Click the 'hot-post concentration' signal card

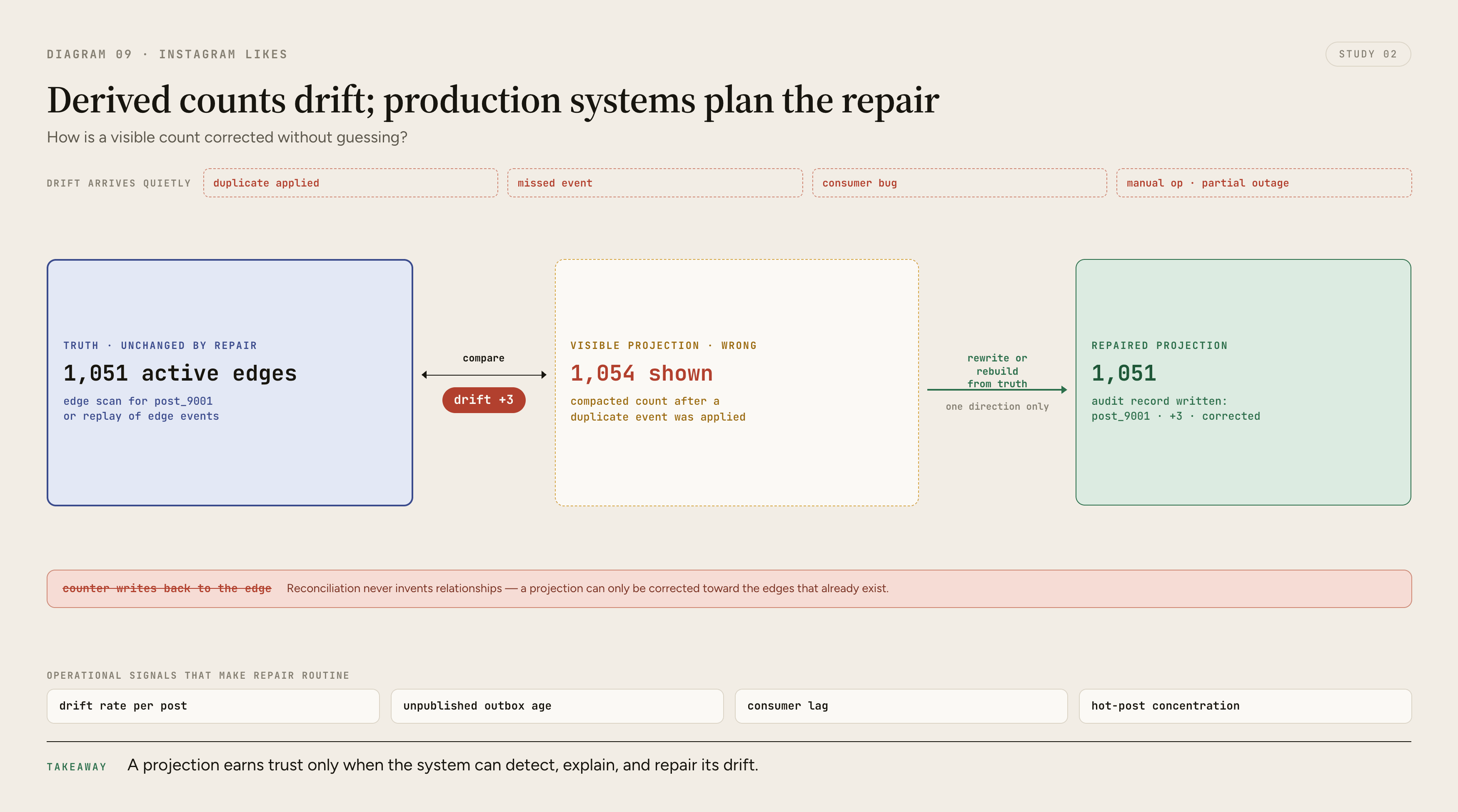[x=1245, y=706]
